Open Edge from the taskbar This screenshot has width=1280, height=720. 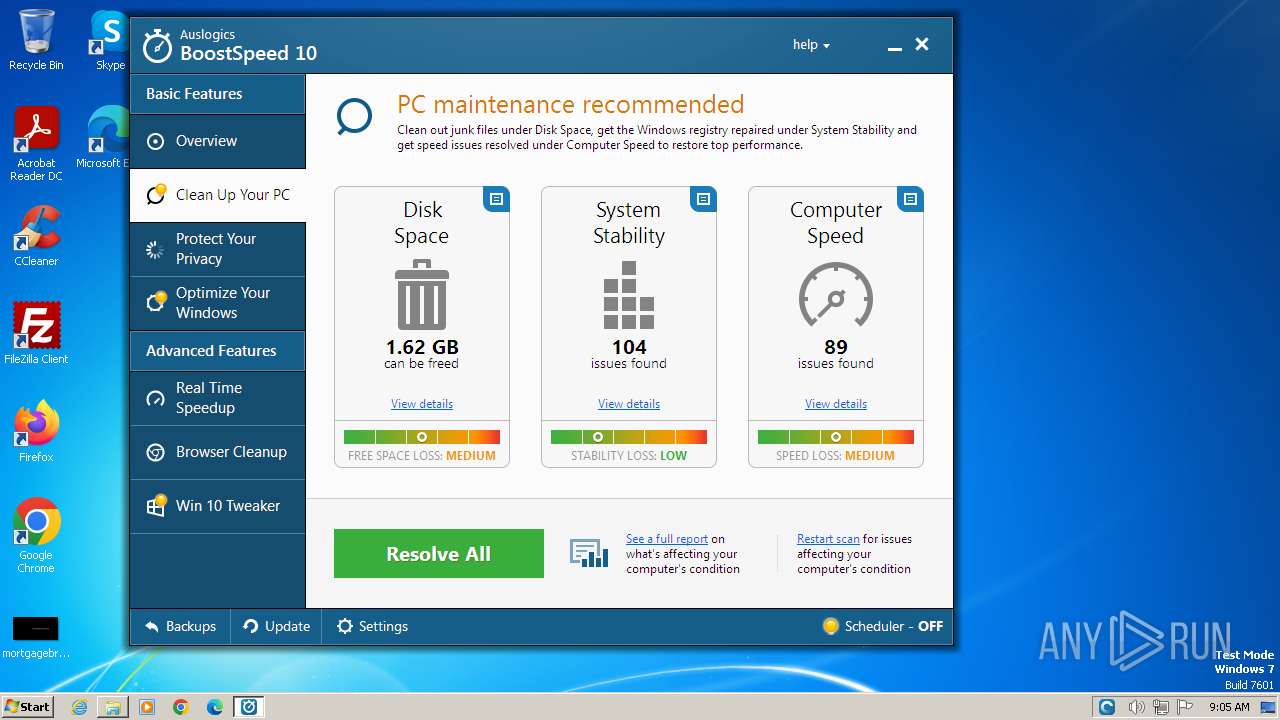pos(215,707)
